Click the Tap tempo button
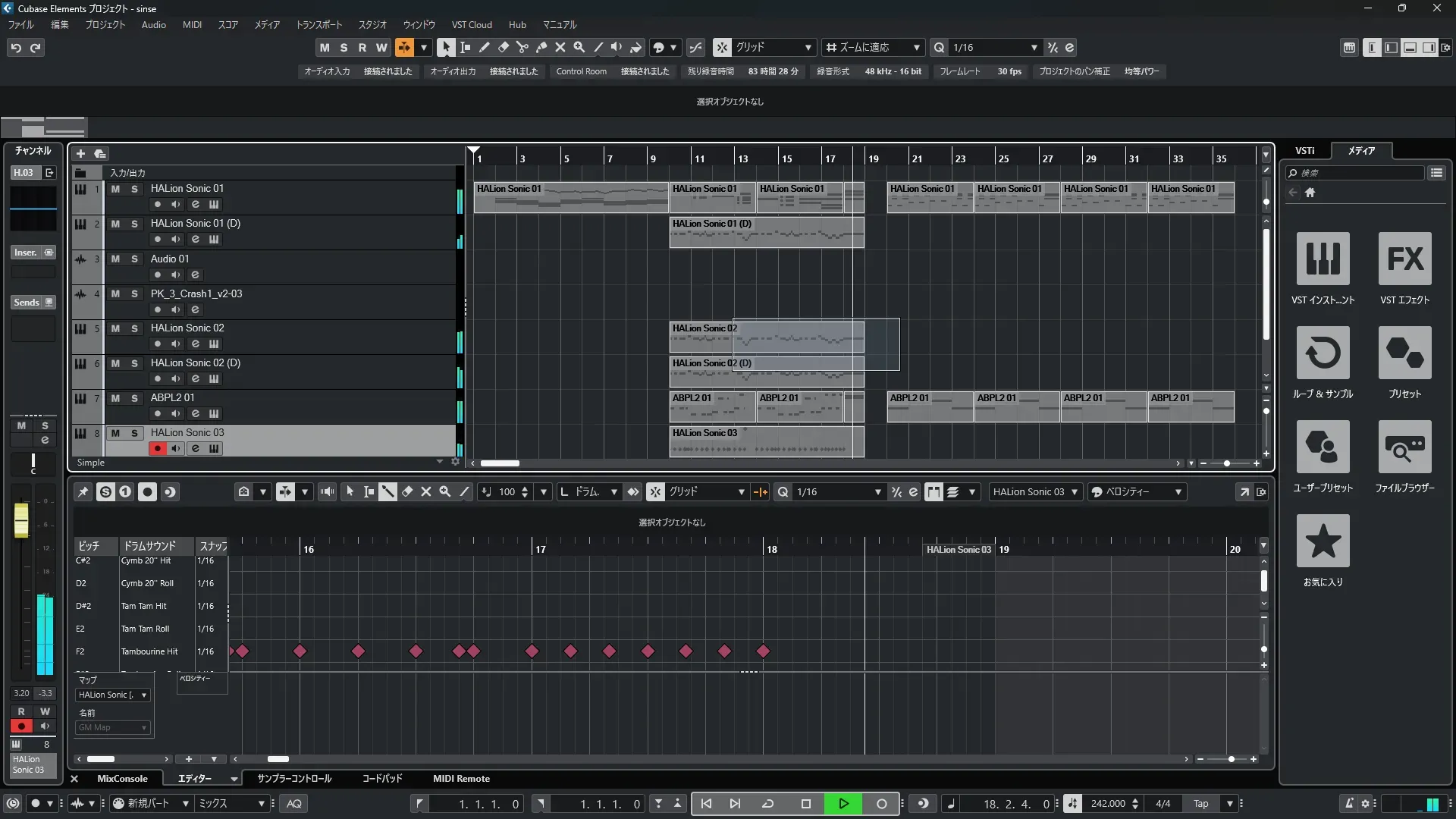This screenshot has width=1456, height=819. (1200, 804)
